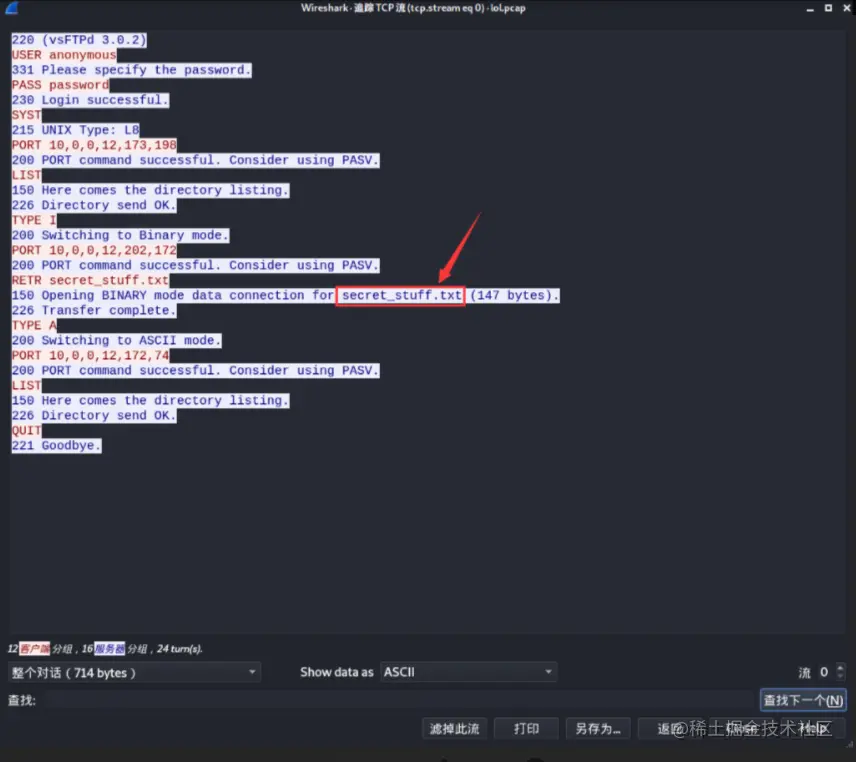
Task: Open the entire conversation (714 bytes) dropdown
Action: (134, 672)
